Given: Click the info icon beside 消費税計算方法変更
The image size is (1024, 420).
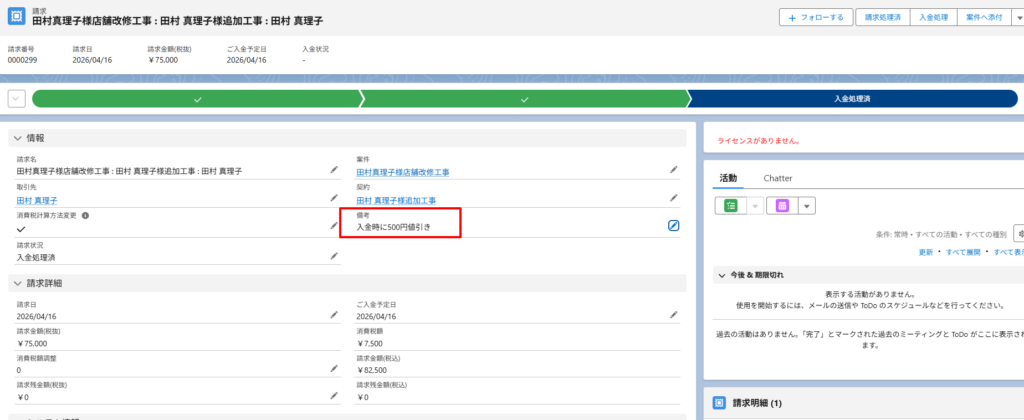Looking at the screenshot, I should click(x=85, y=215).
